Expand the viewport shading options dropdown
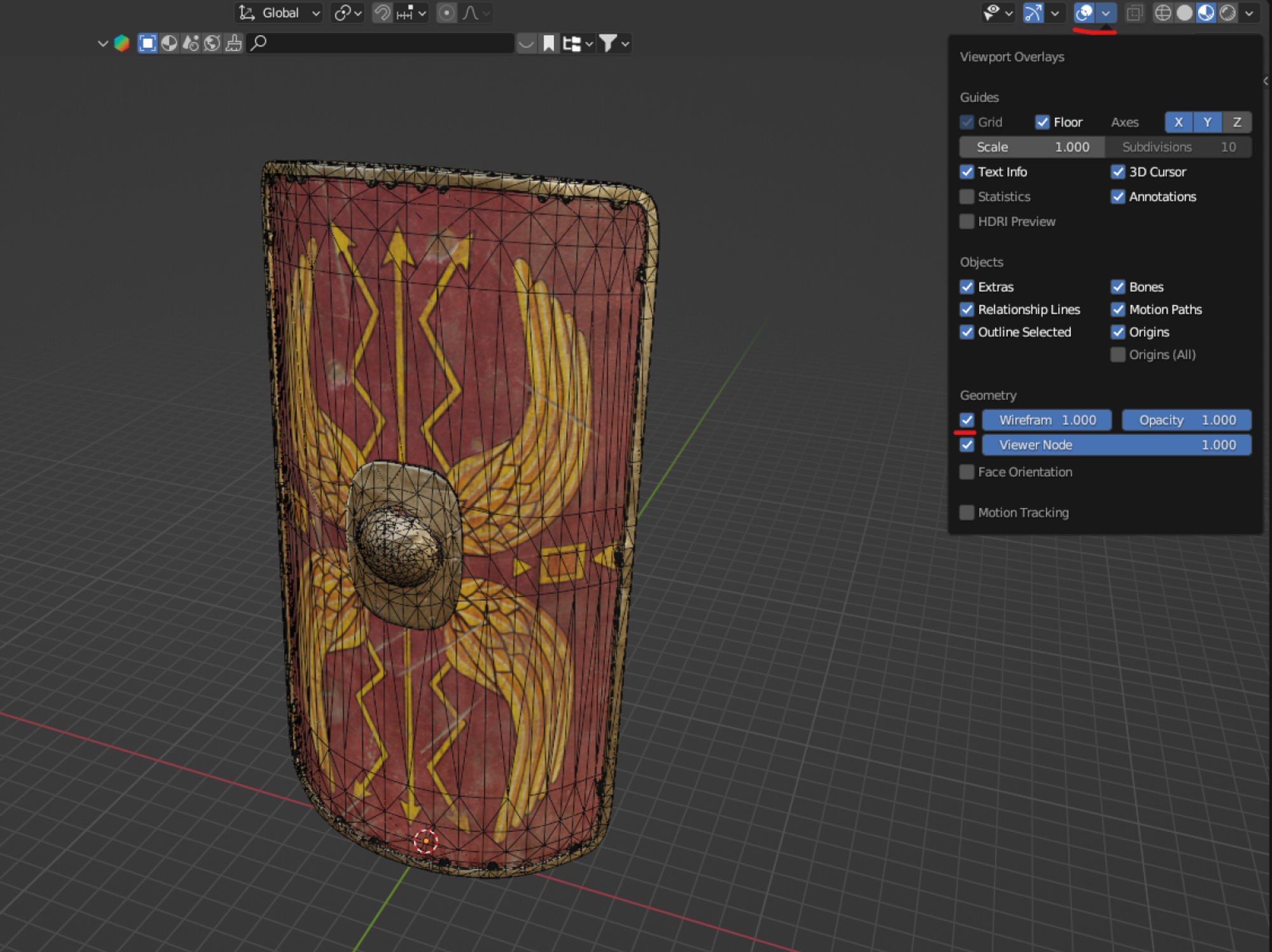Viewport: 1272px width, 952px height. click(1249, 13)
